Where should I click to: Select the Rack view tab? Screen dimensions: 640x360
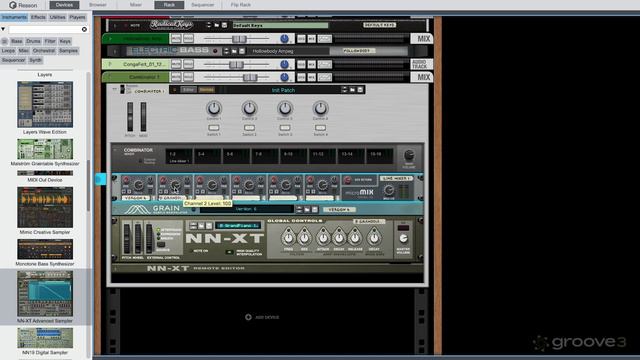click(x=169, y=5)
